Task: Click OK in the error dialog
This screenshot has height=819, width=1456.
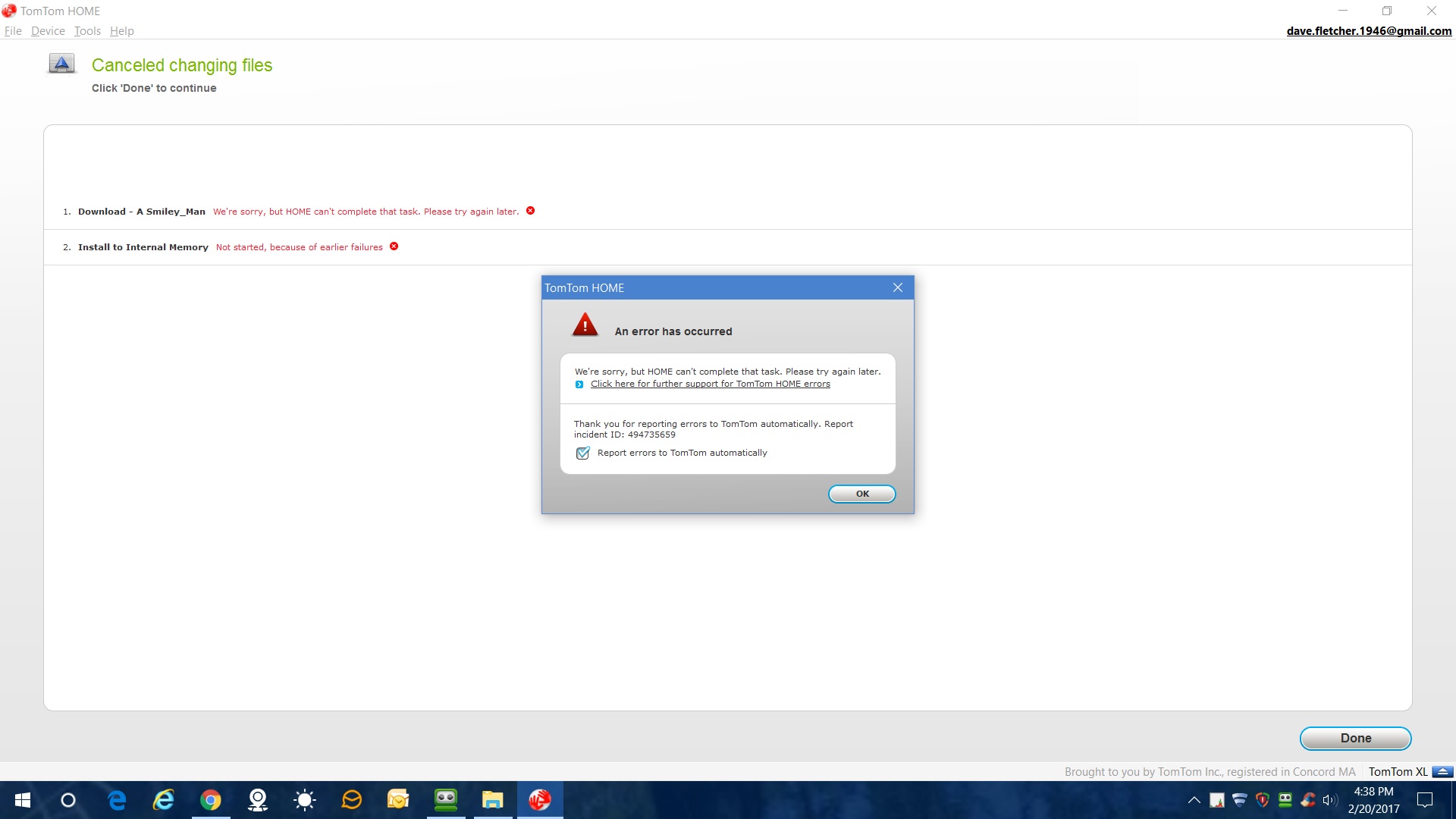Action: click(862, 494)
